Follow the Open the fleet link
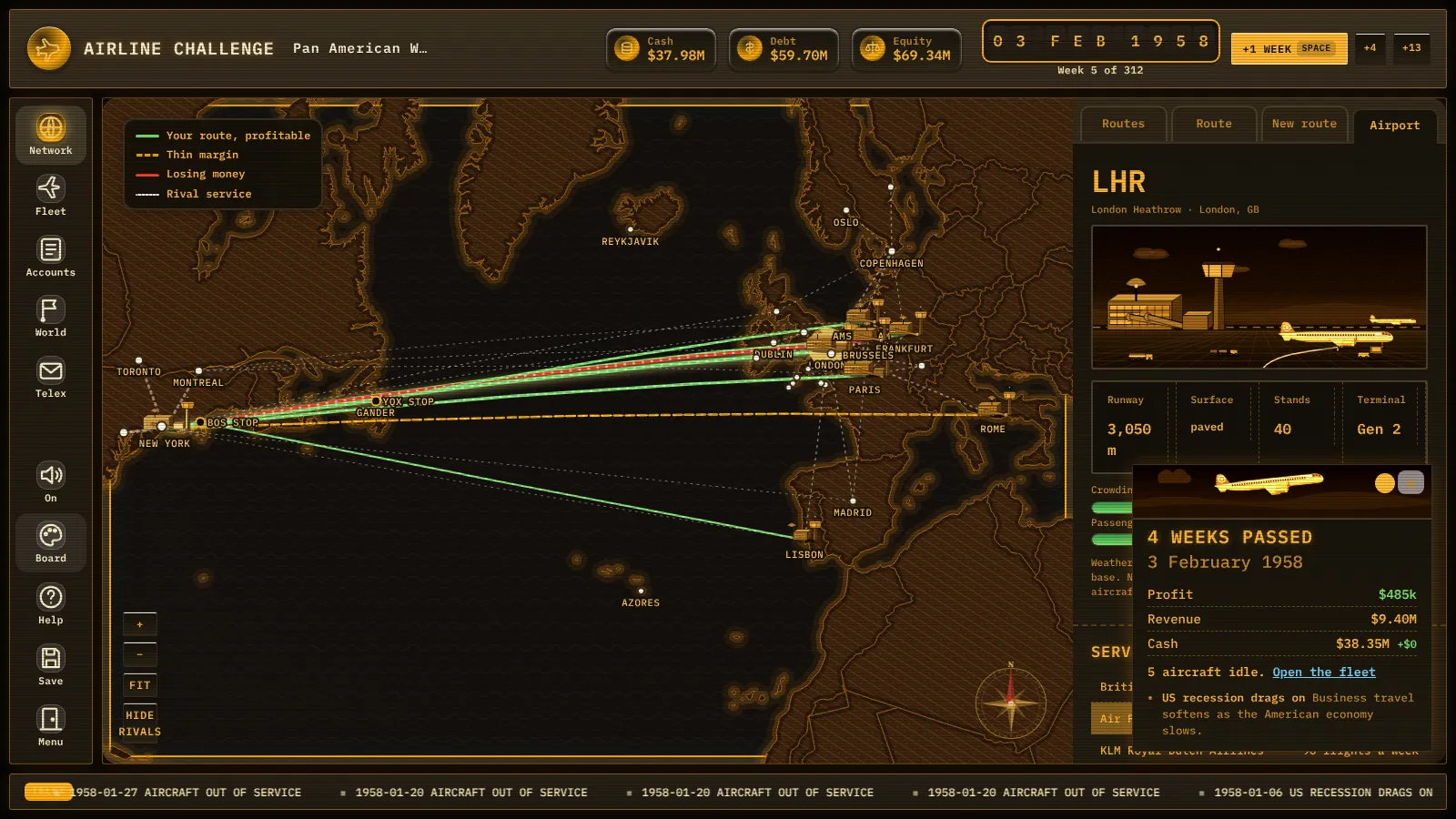 [x=1324, y=672]
